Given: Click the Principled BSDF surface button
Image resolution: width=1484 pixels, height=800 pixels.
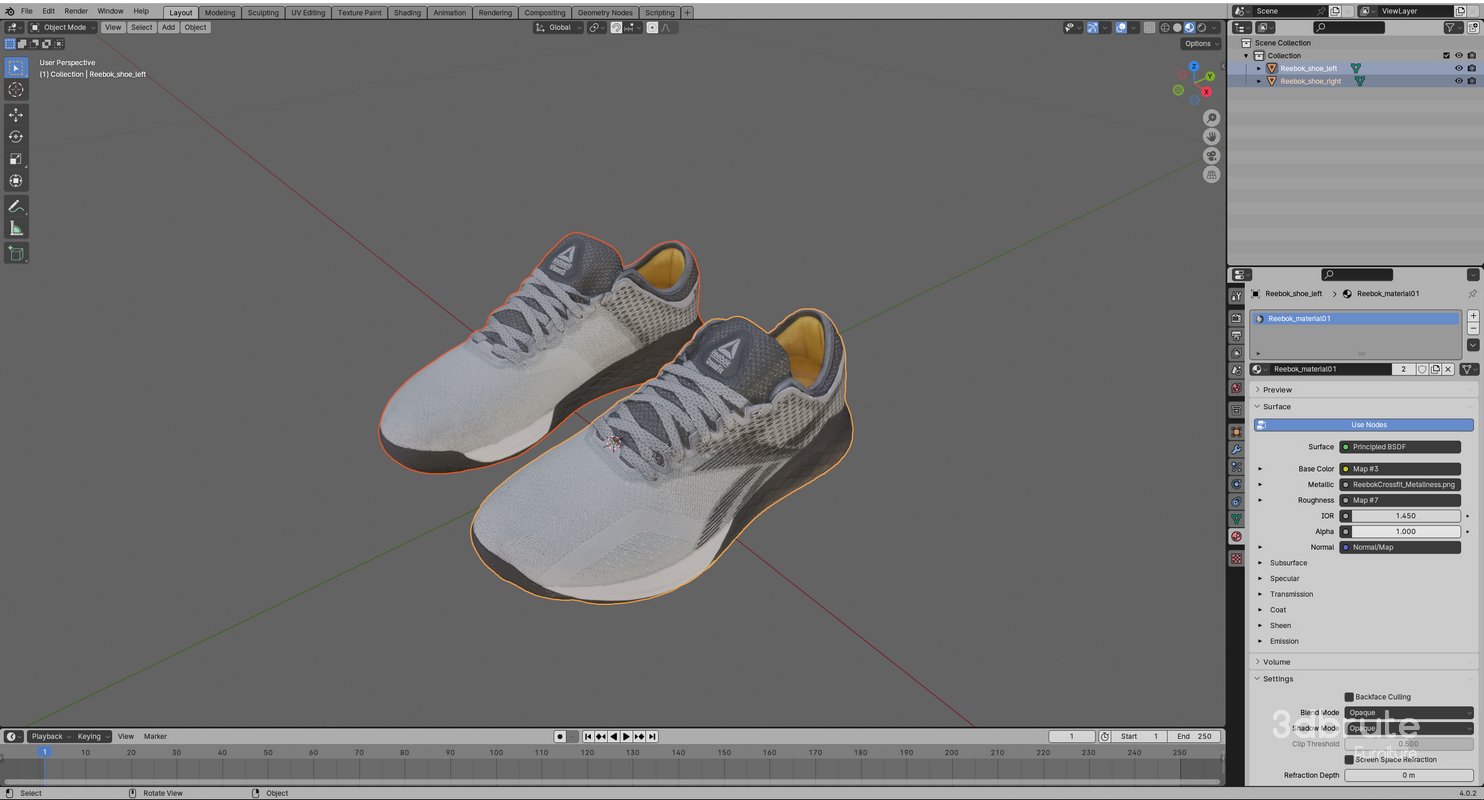Looking at the screenshot, I should (x=1399, y=446).
